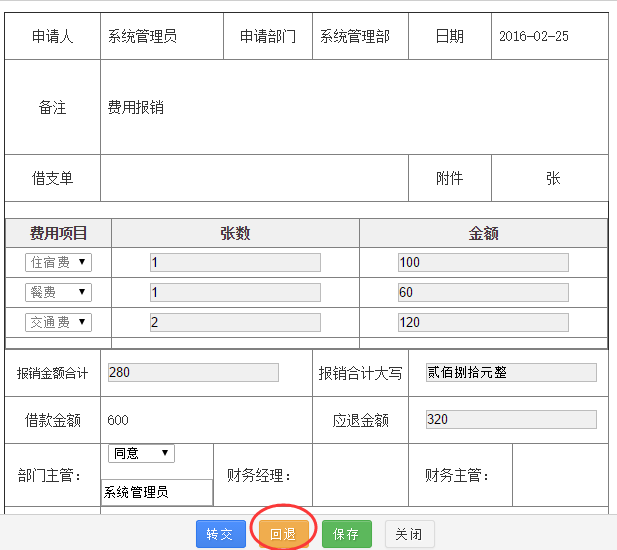The height and width of the screenshot is (550, 617).
Task: Select the 财务经理 label
Action: pyautogui.click(x=259, y=475)
